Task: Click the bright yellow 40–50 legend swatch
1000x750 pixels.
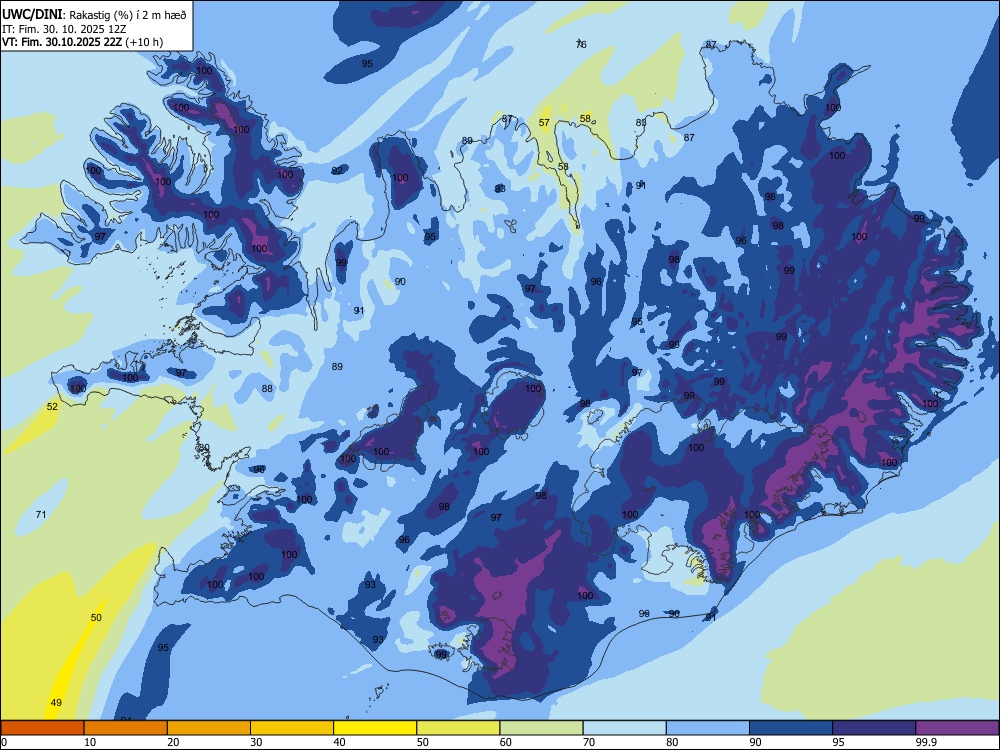Action: coord(375,728)
